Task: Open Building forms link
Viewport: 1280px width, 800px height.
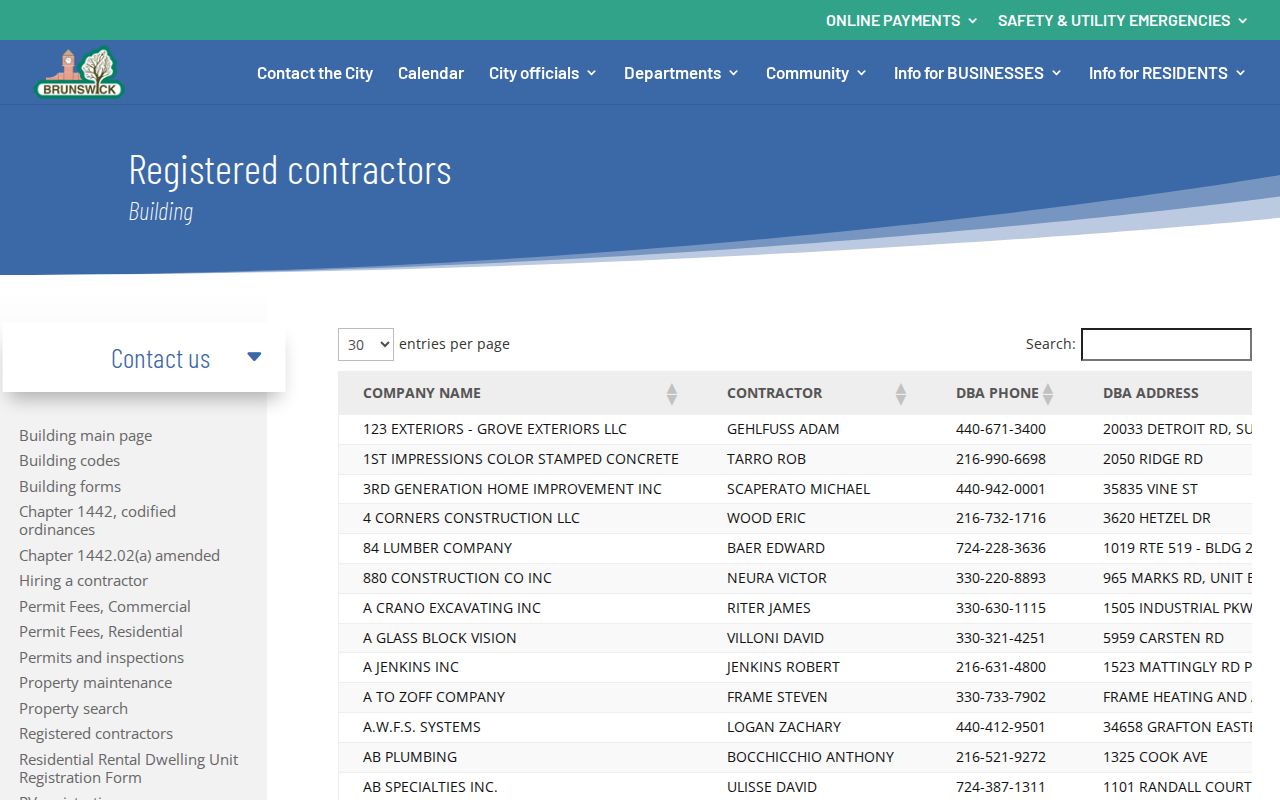Action: [x=70, y=486]
